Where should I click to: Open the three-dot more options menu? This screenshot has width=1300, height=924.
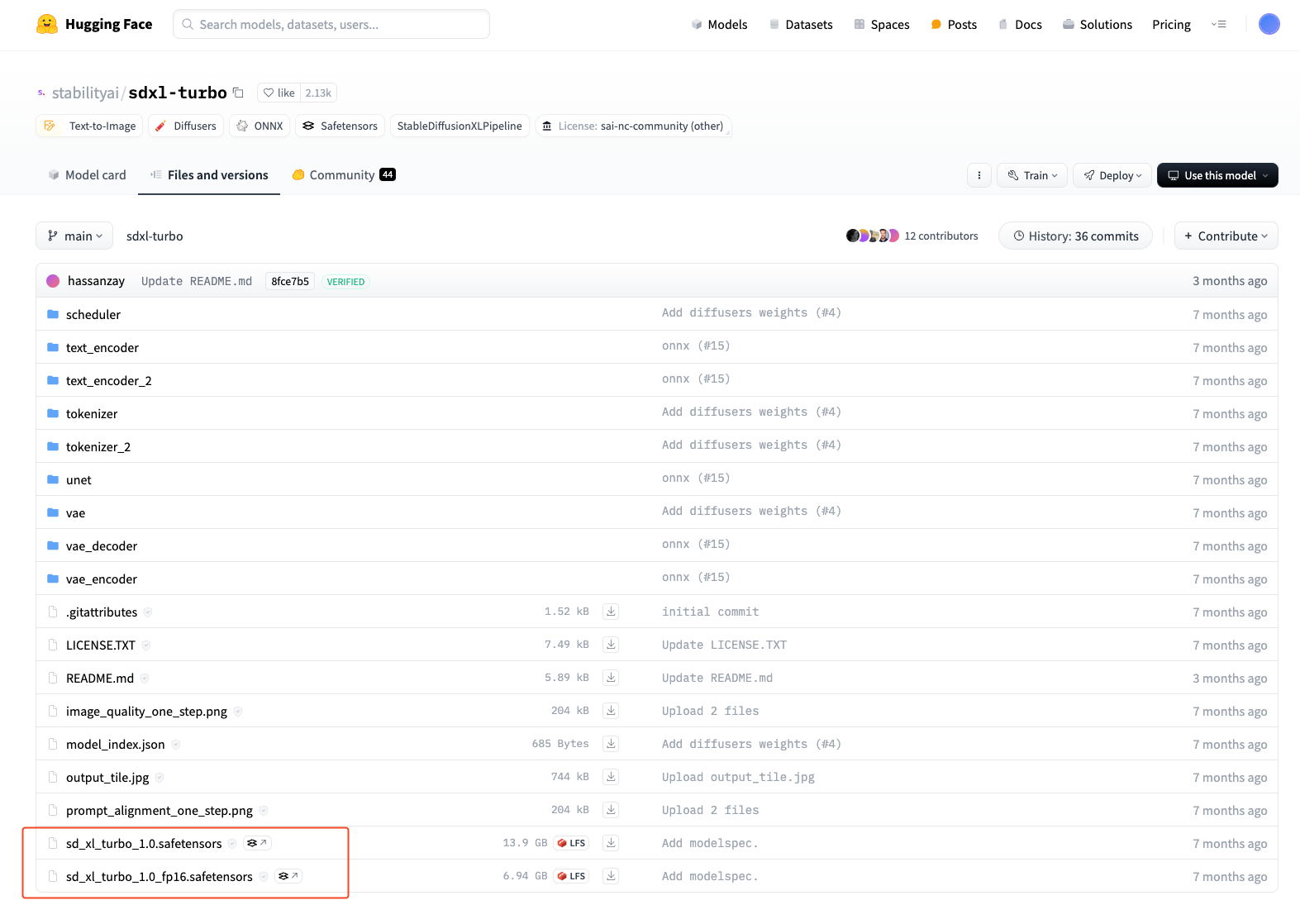tap(979, 175)
